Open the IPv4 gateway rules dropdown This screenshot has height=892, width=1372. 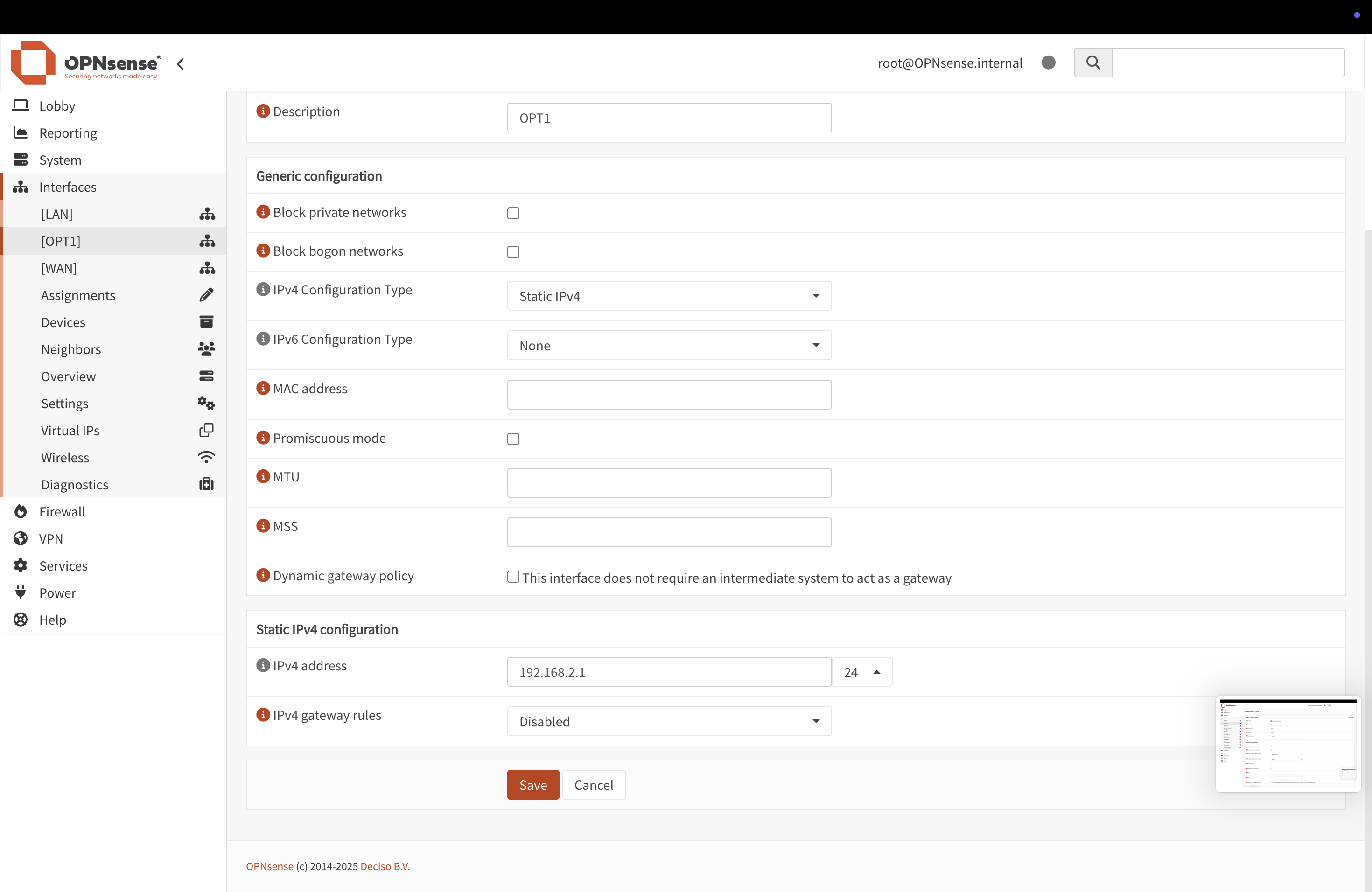[x=669, y=721]
